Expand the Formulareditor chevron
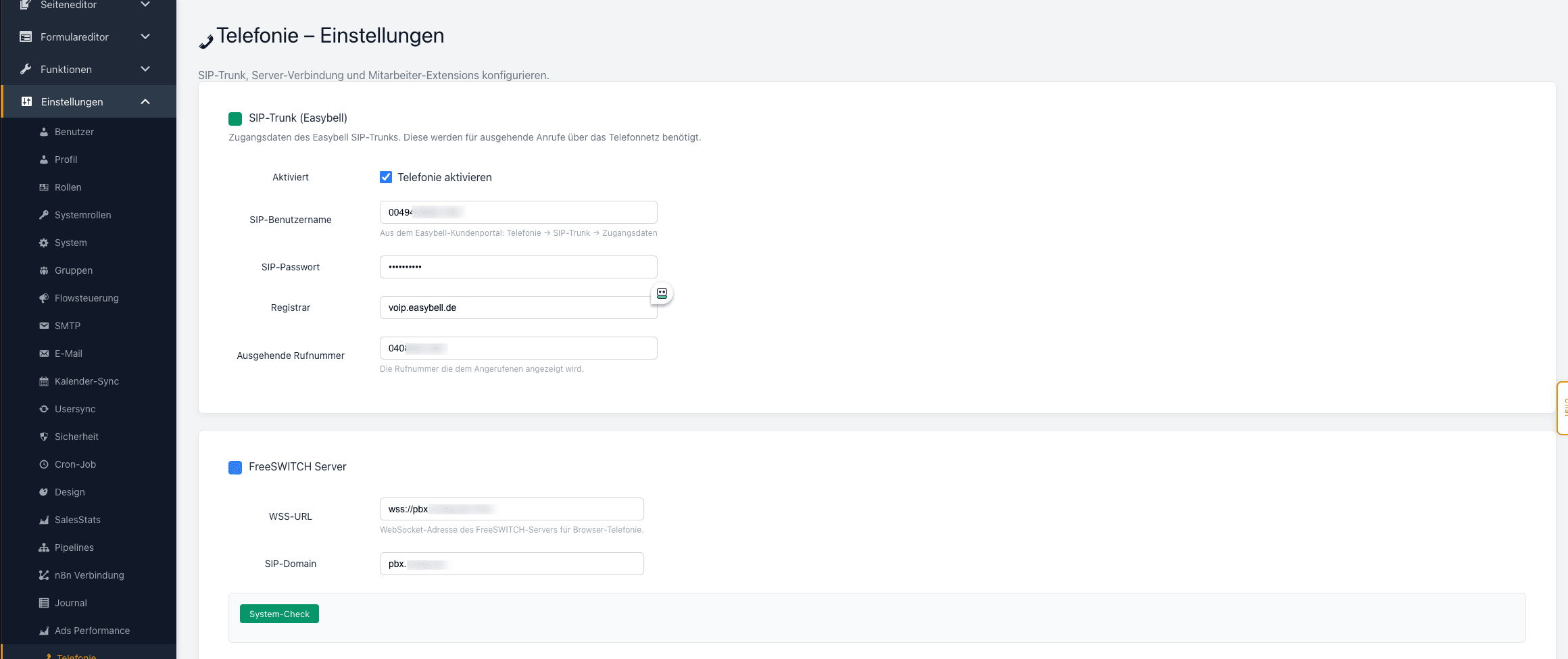1568x659 pixels. point(145,36)
